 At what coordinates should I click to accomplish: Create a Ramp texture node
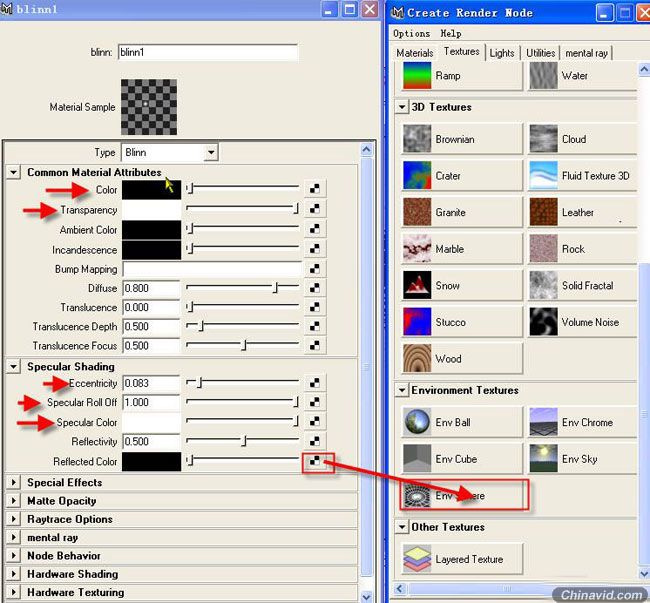[x=462, y=76]
